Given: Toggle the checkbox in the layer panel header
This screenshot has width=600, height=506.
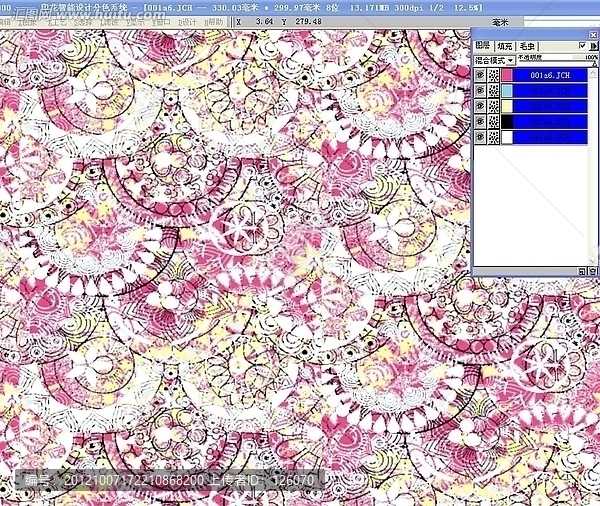Looking at the screenshot, I should point(582,46).
